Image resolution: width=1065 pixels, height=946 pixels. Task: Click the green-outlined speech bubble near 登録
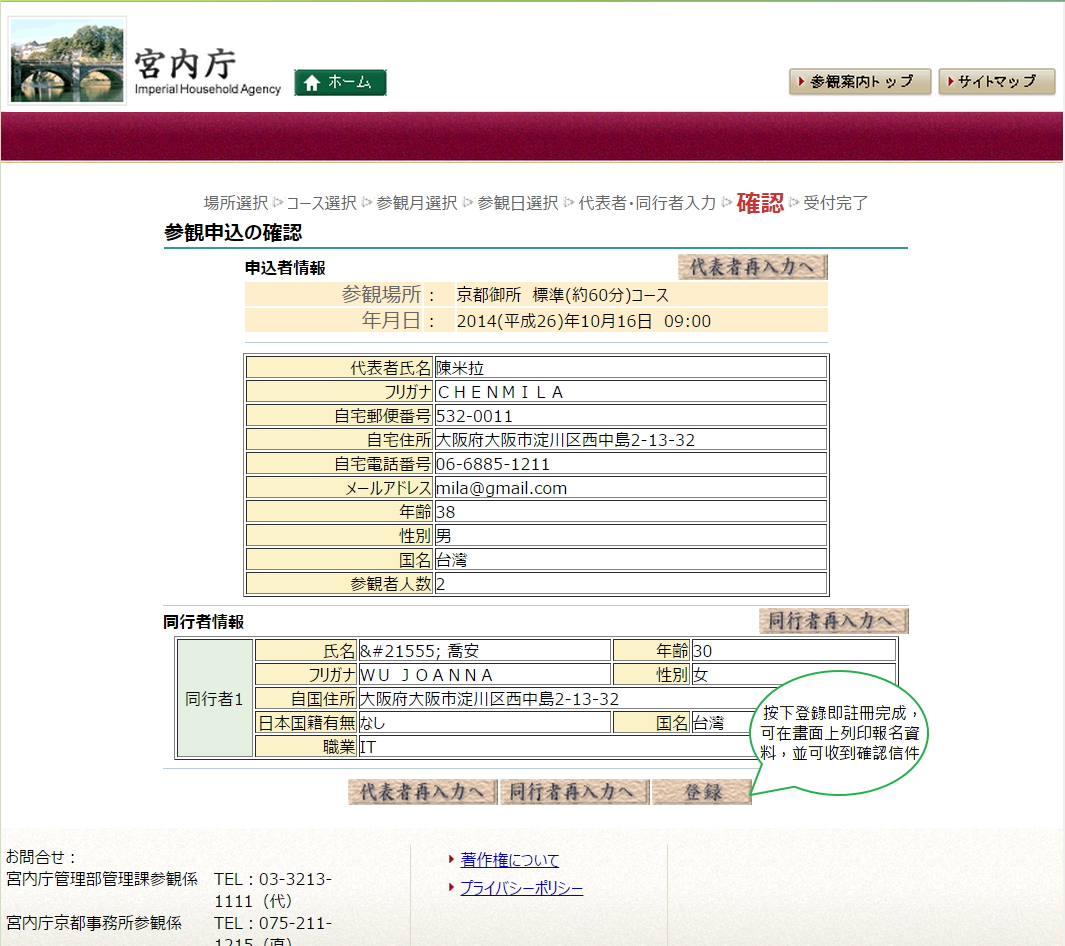tap(840, 734)
